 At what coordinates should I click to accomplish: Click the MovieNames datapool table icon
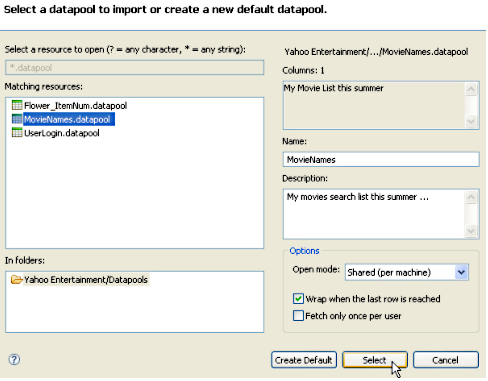pos(17,119)
